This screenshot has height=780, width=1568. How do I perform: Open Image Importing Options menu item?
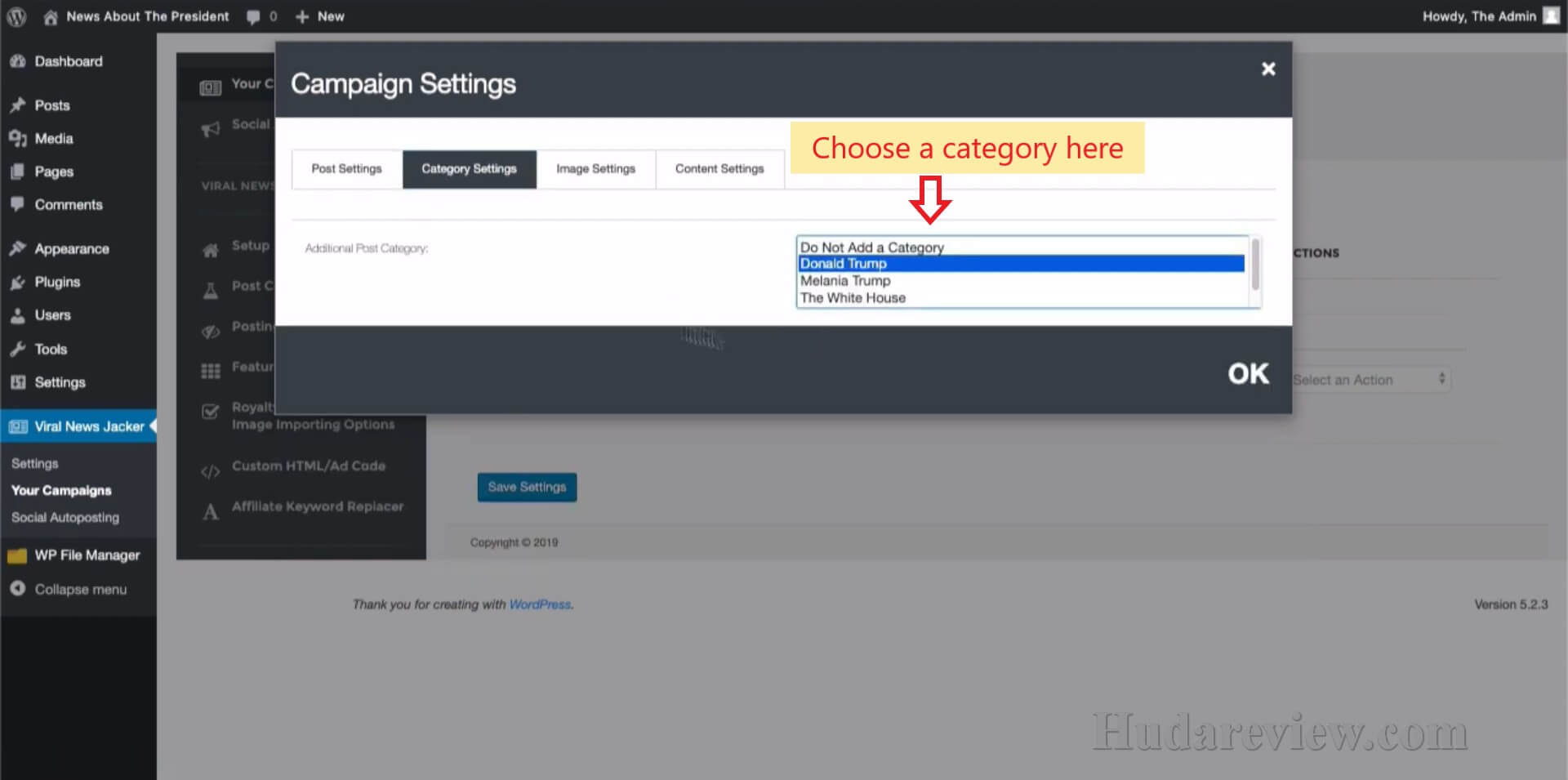click(313, 425)
